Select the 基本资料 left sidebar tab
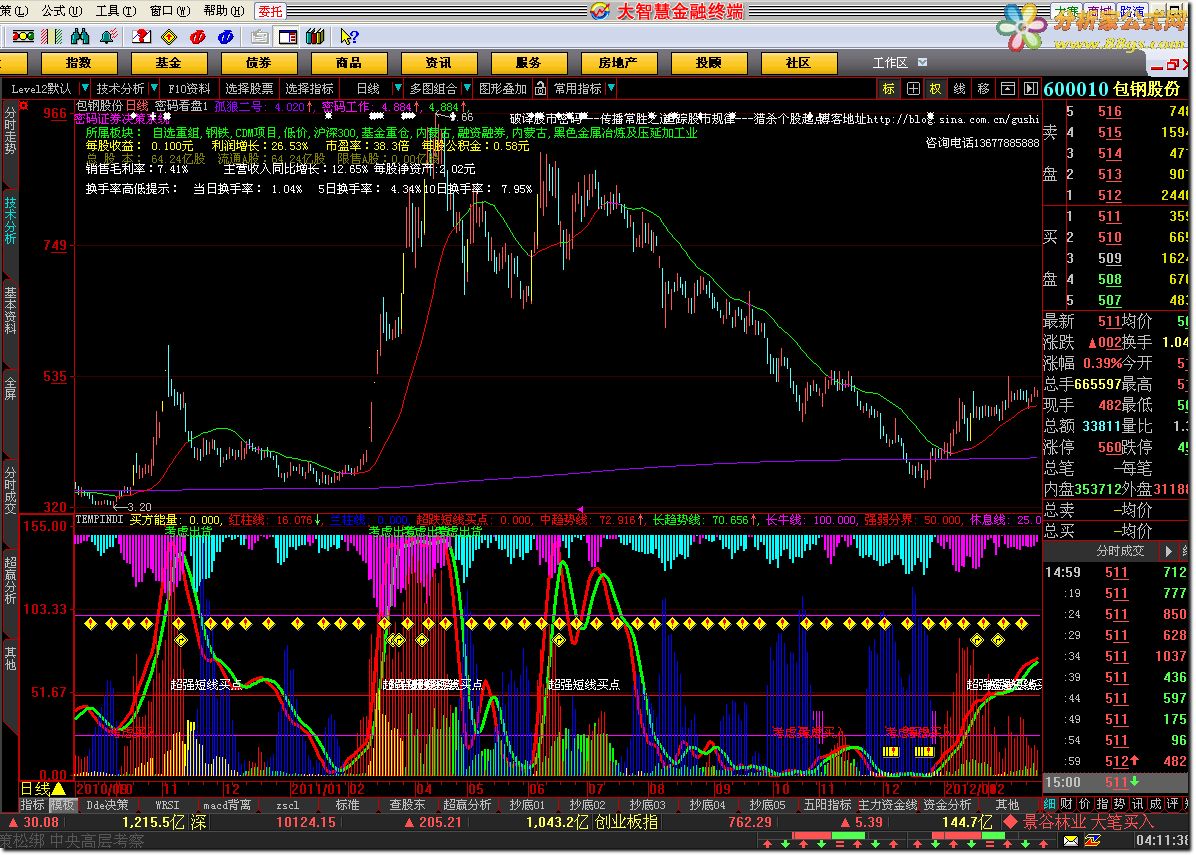 point(10,310)
